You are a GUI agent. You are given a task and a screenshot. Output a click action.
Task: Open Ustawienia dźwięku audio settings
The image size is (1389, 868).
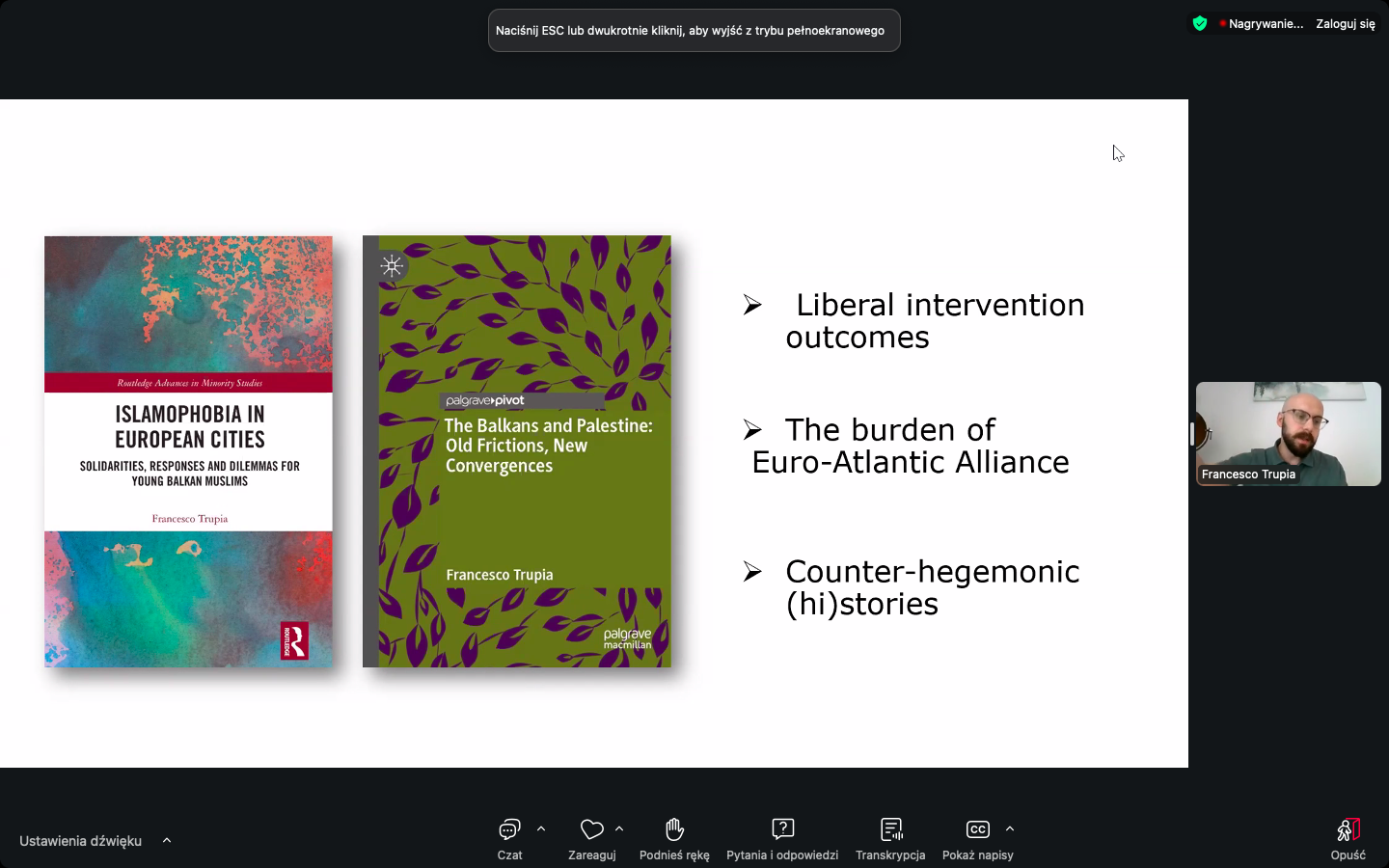[x=80, y=841]
